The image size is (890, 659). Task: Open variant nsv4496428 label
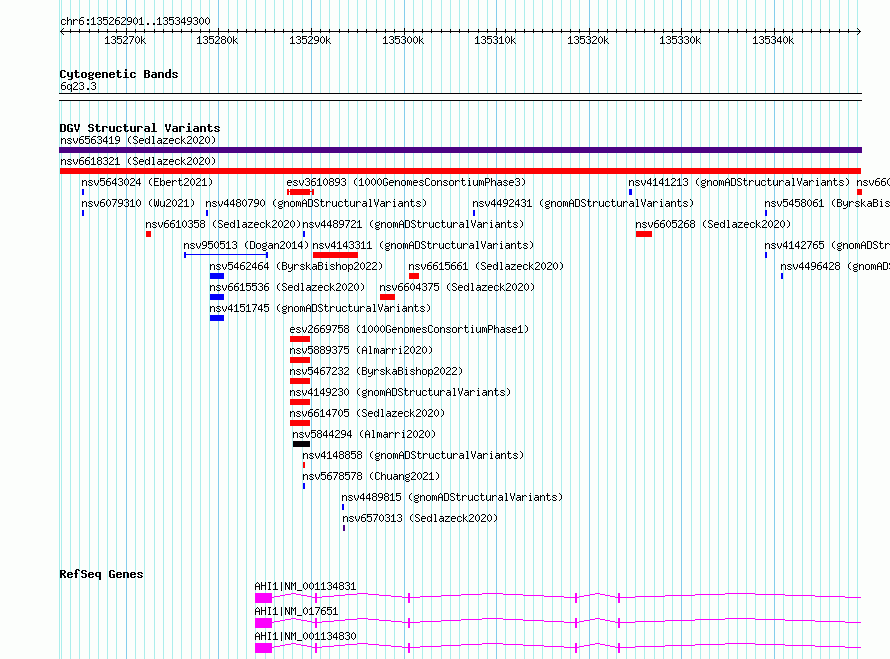(x=834, y=266)
